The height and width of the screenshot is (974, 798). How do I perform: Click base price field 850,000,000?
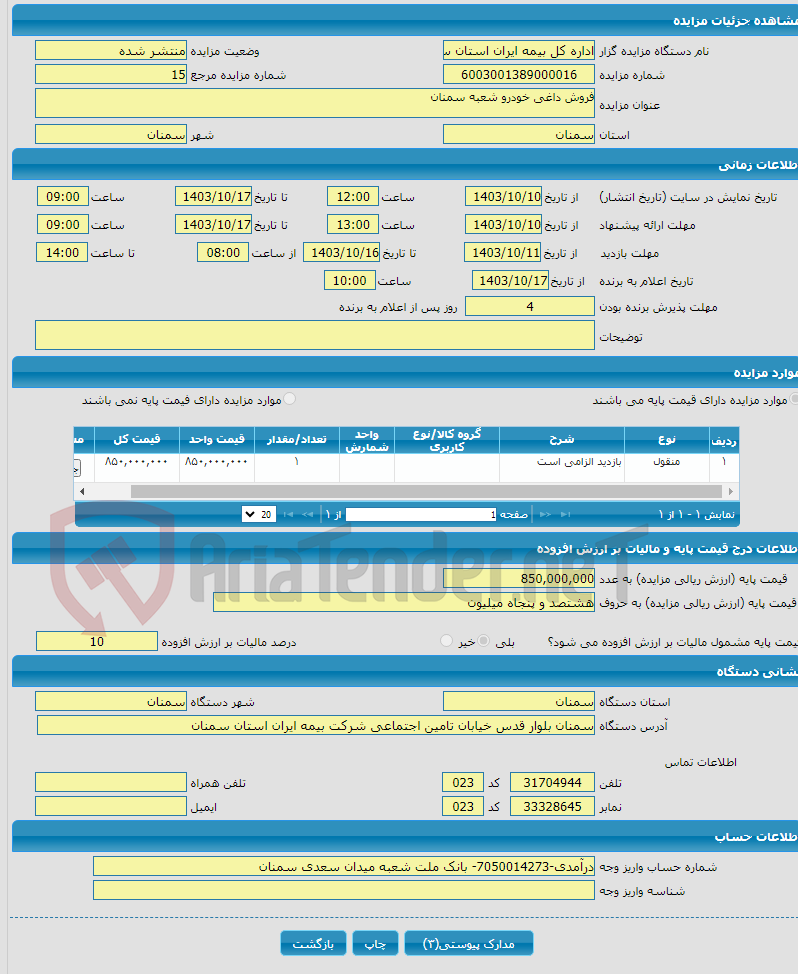tap(519, 578)
